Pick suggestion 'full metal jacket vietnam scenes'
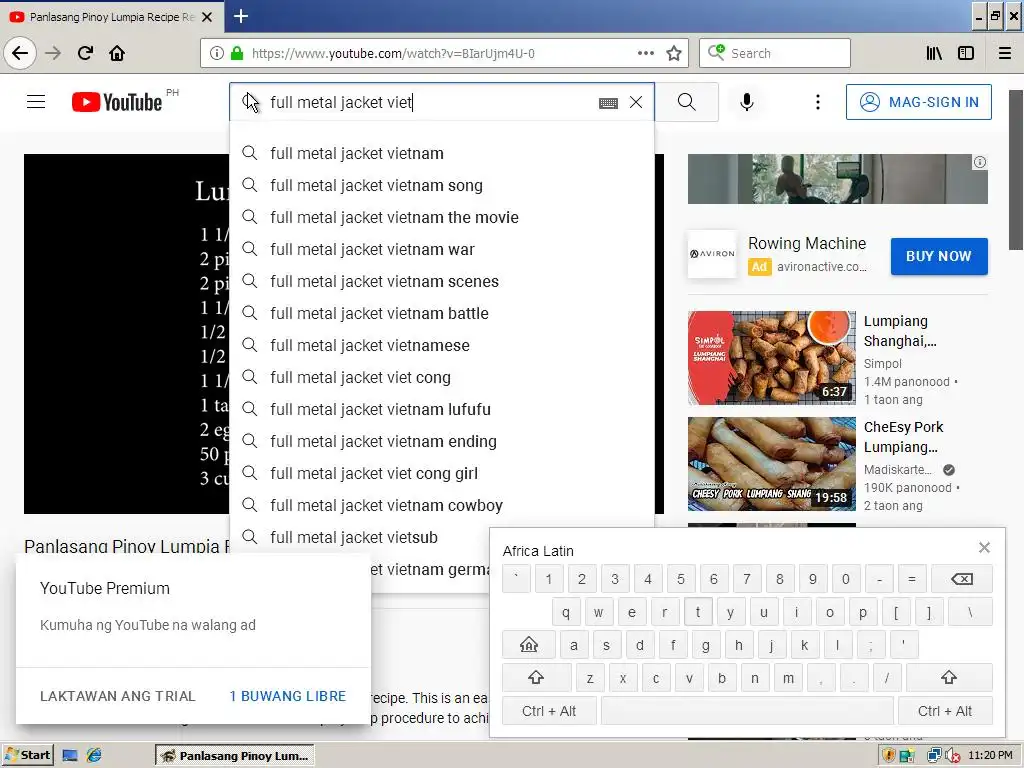Screen dimensions: 1024x768 tap(441, 281)
